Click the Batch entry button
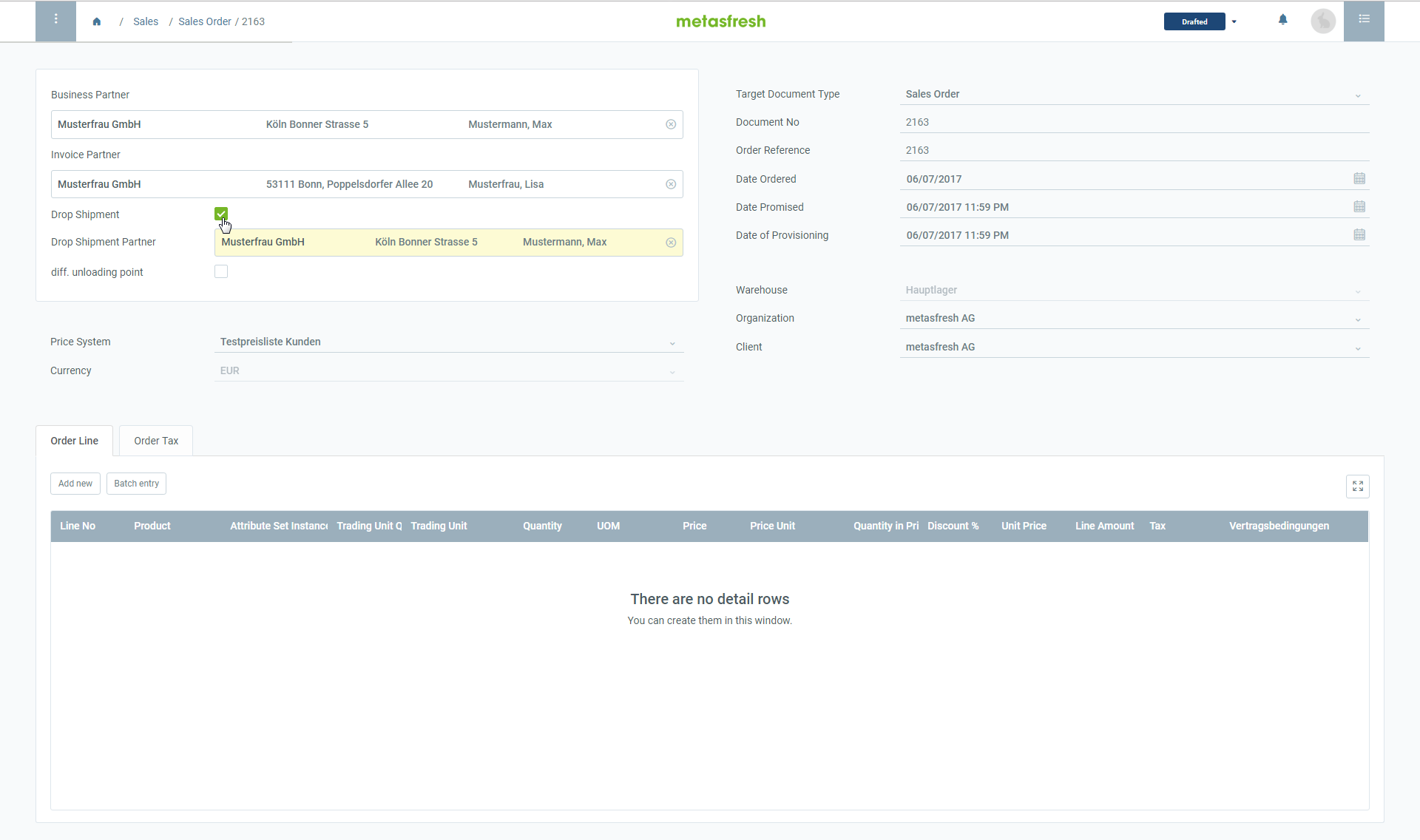Screen dimensions: 1420x840 136,483
